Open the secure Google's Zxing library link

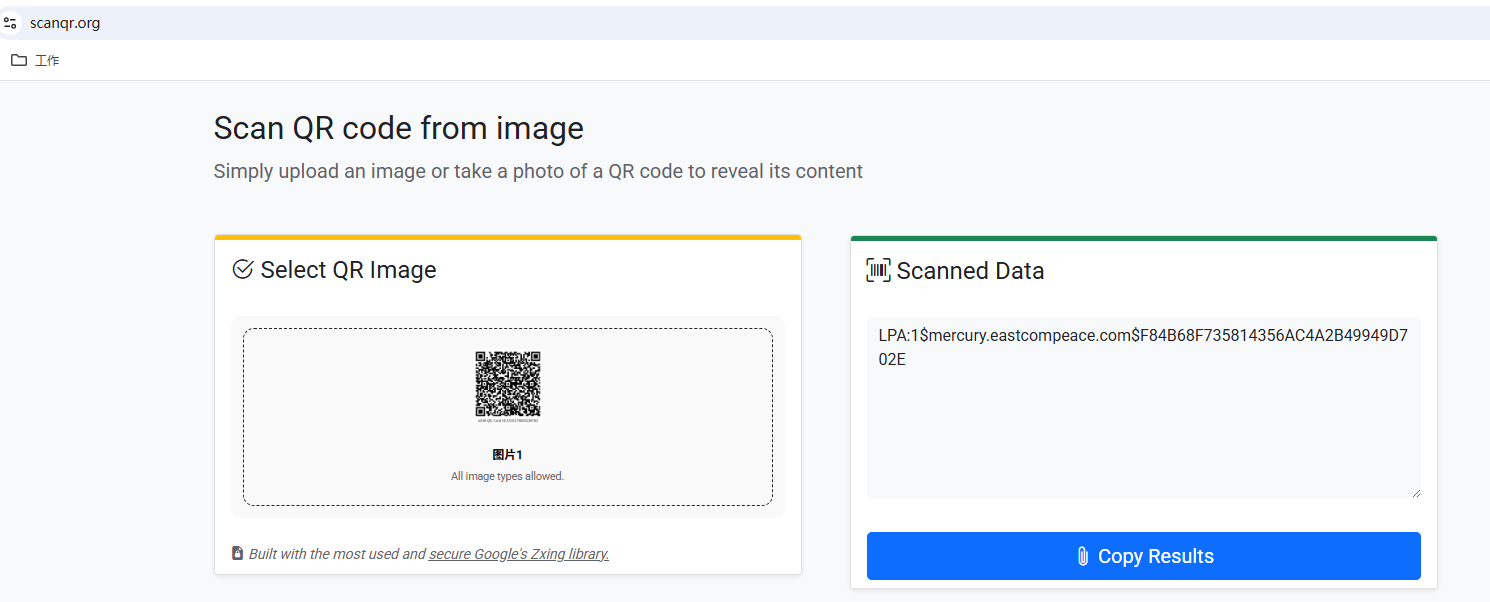[518, 553]
